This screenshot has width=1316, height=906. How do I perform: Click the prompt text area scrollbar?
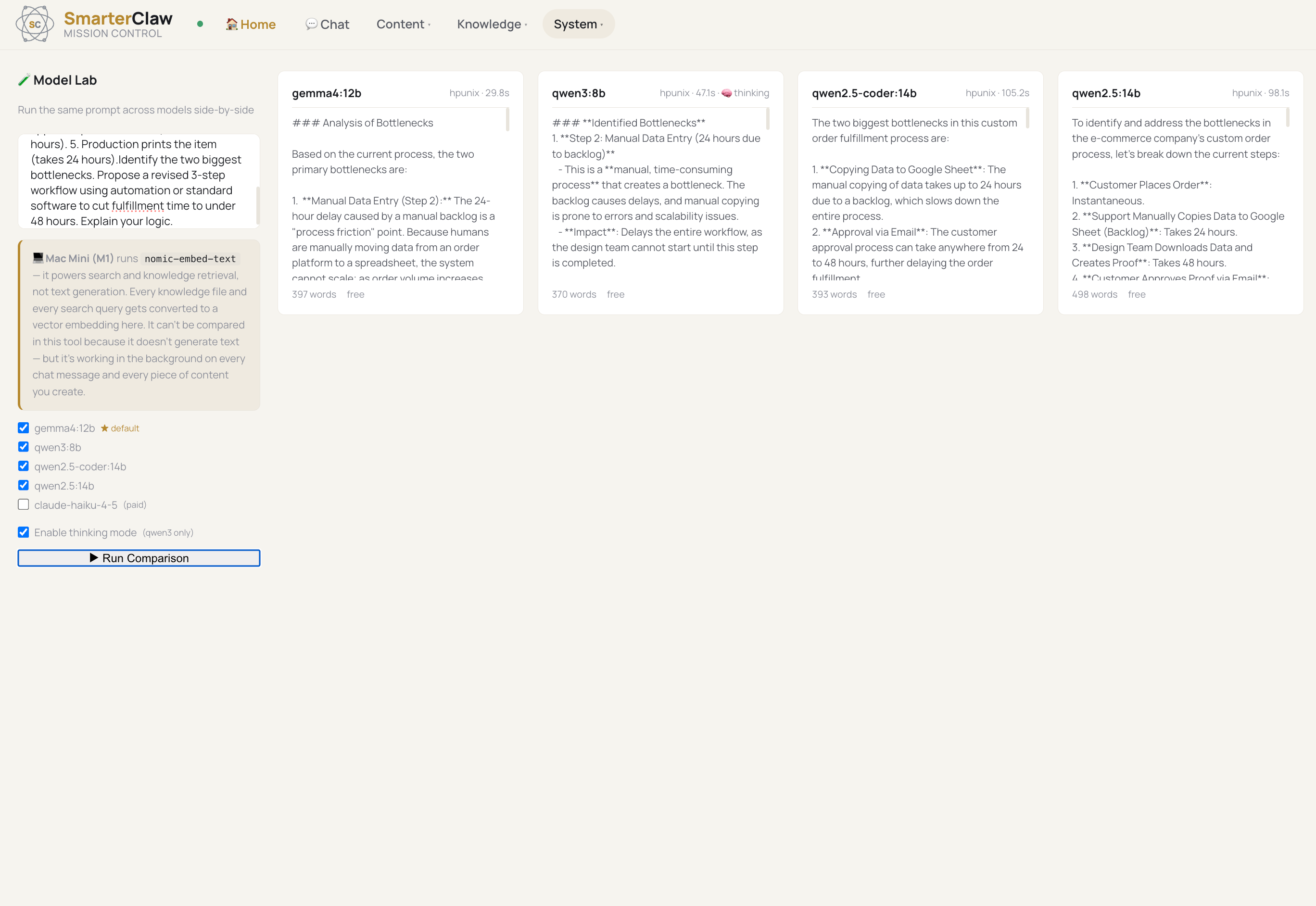coord(258,205)
